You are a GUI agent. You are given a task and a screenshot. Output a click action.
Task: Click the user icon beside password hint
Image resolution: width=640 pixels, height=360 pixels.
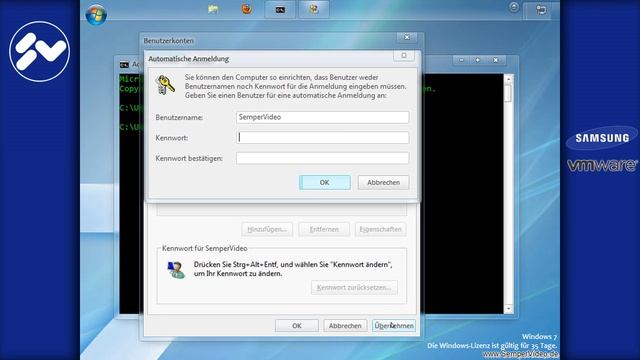point(176,270)
